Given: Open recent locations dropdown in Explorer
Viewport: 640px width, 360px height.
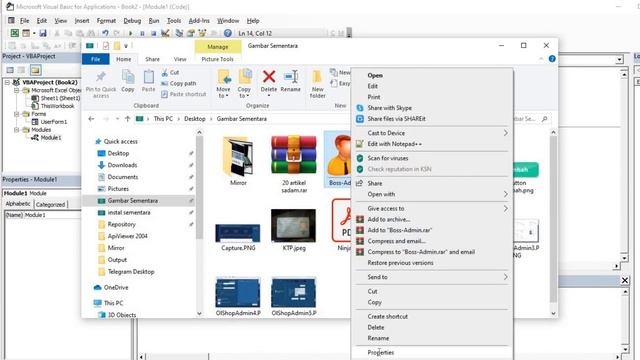Looking at the screenshot, I should click(x=117, y=119).
